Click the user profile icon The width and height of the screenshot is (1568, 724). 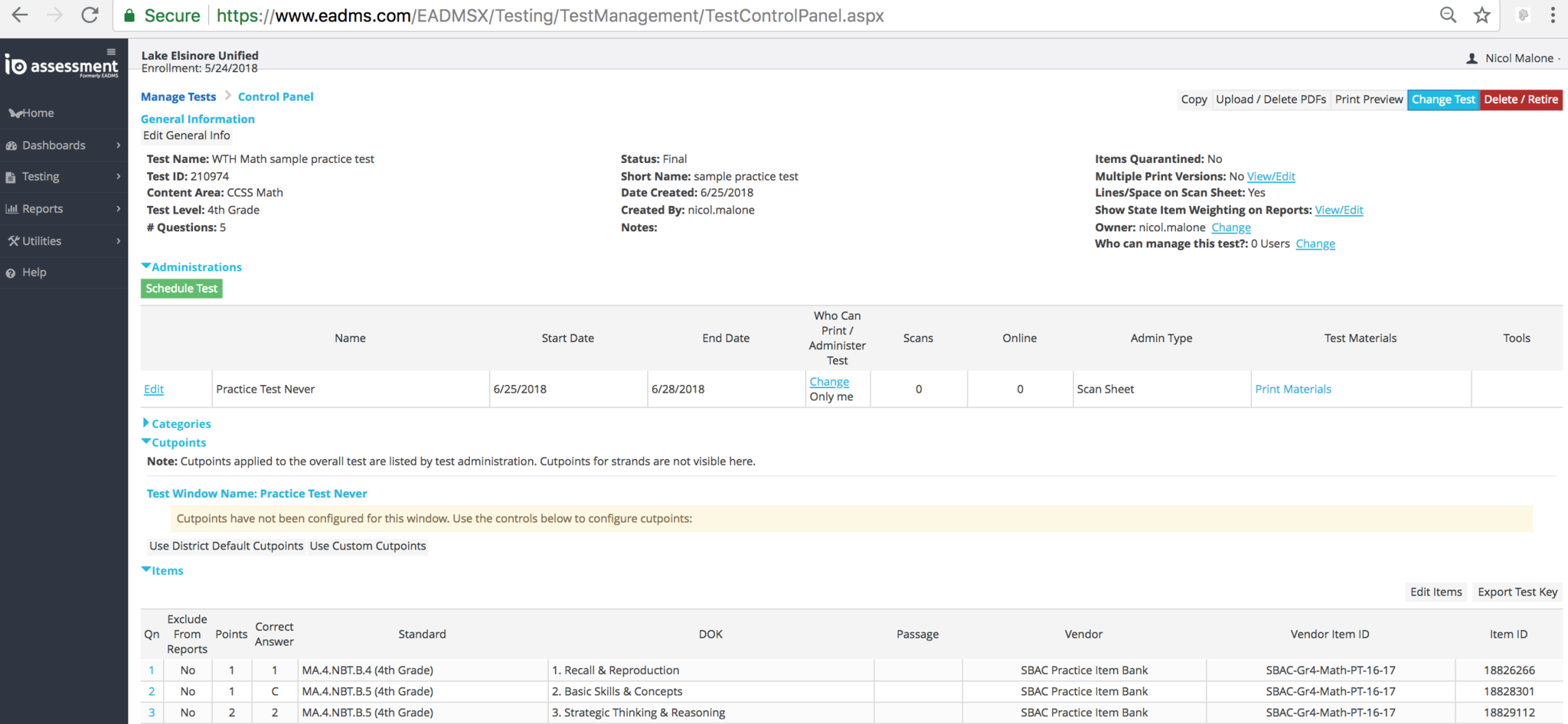[1472, 58]
